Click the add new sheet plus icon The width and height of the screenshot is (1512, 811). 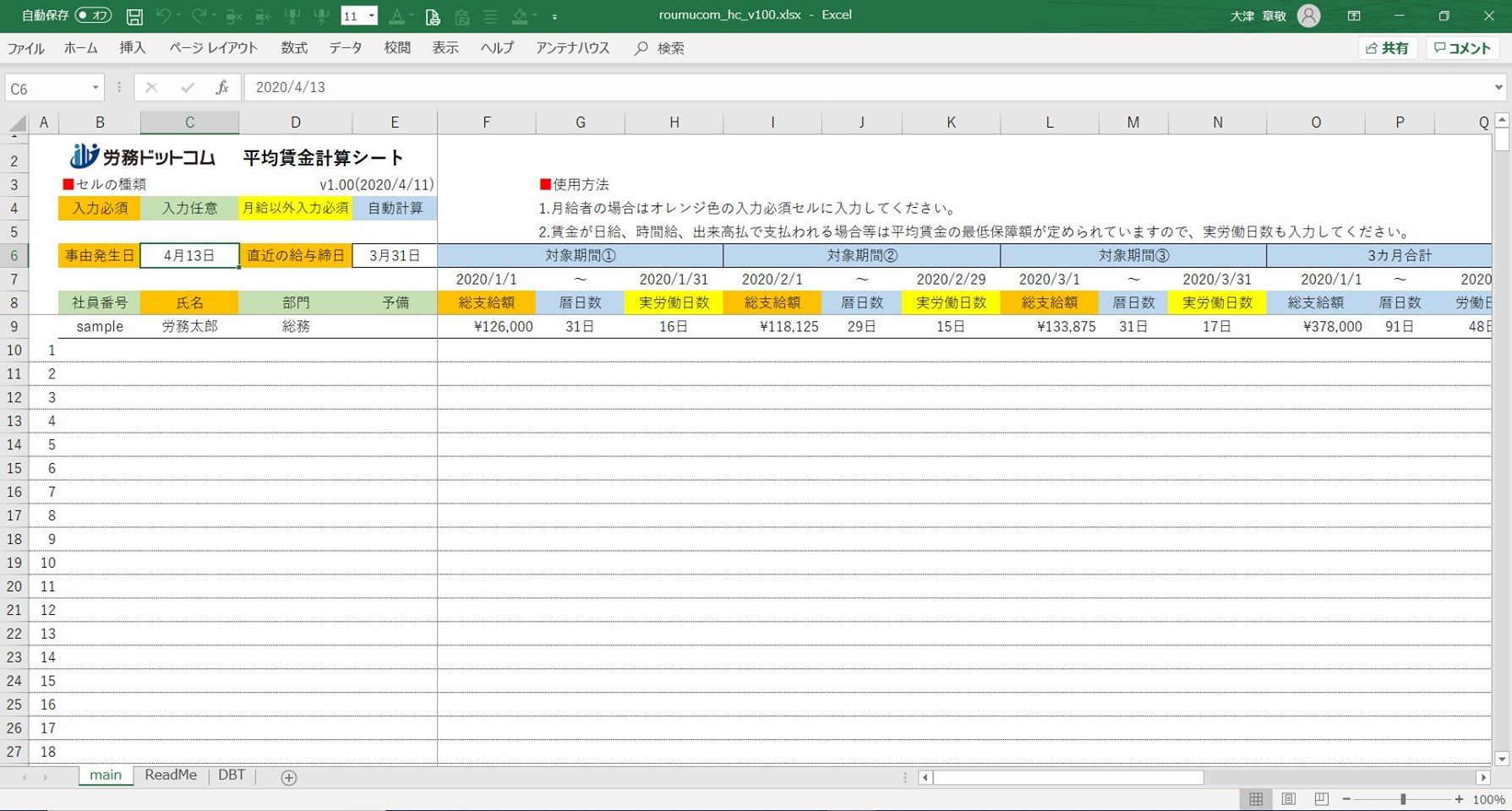(288, 777)
